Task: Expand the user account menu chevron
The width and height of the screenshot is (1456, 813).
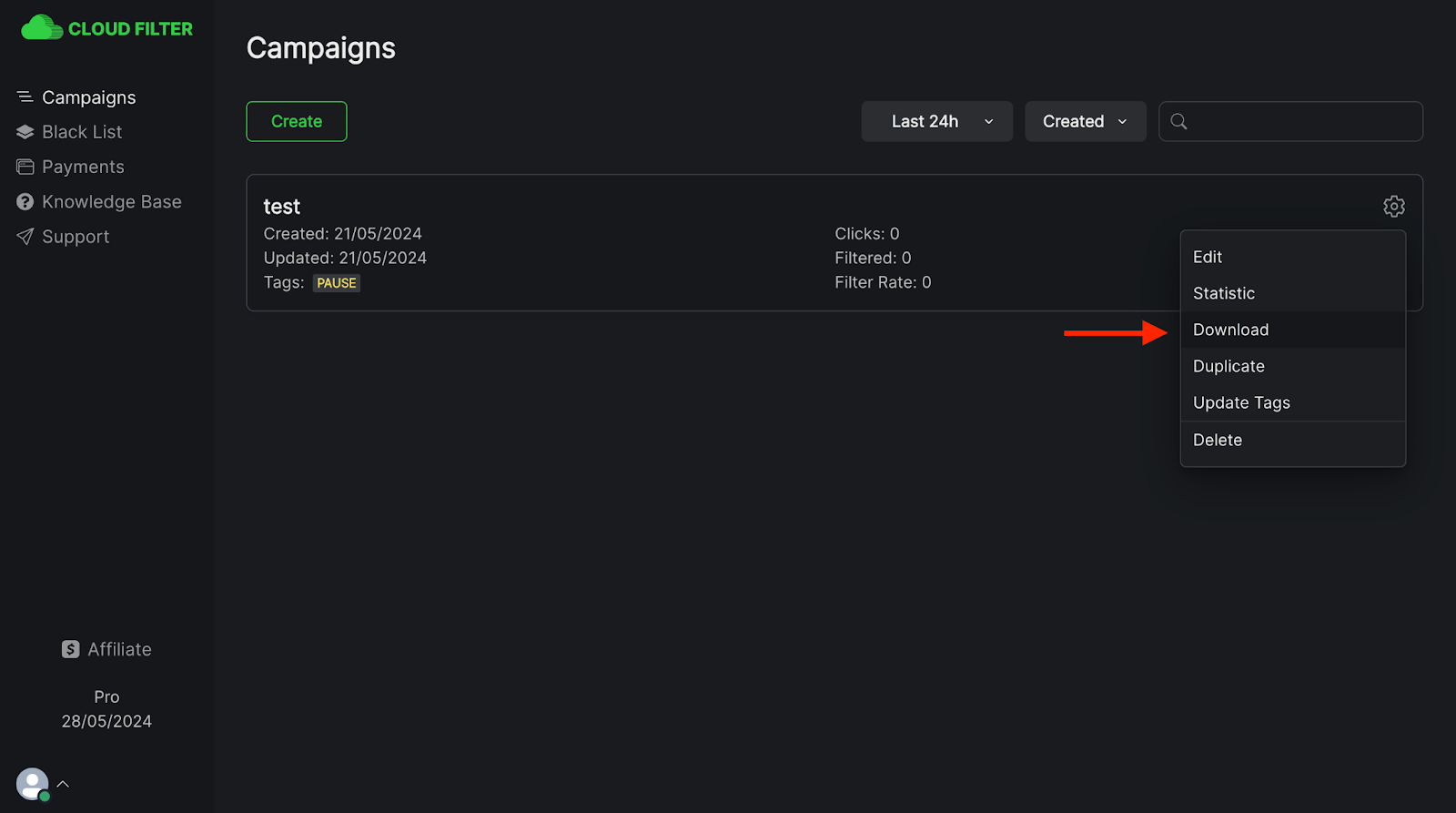Action: click(x=63, y=784)
